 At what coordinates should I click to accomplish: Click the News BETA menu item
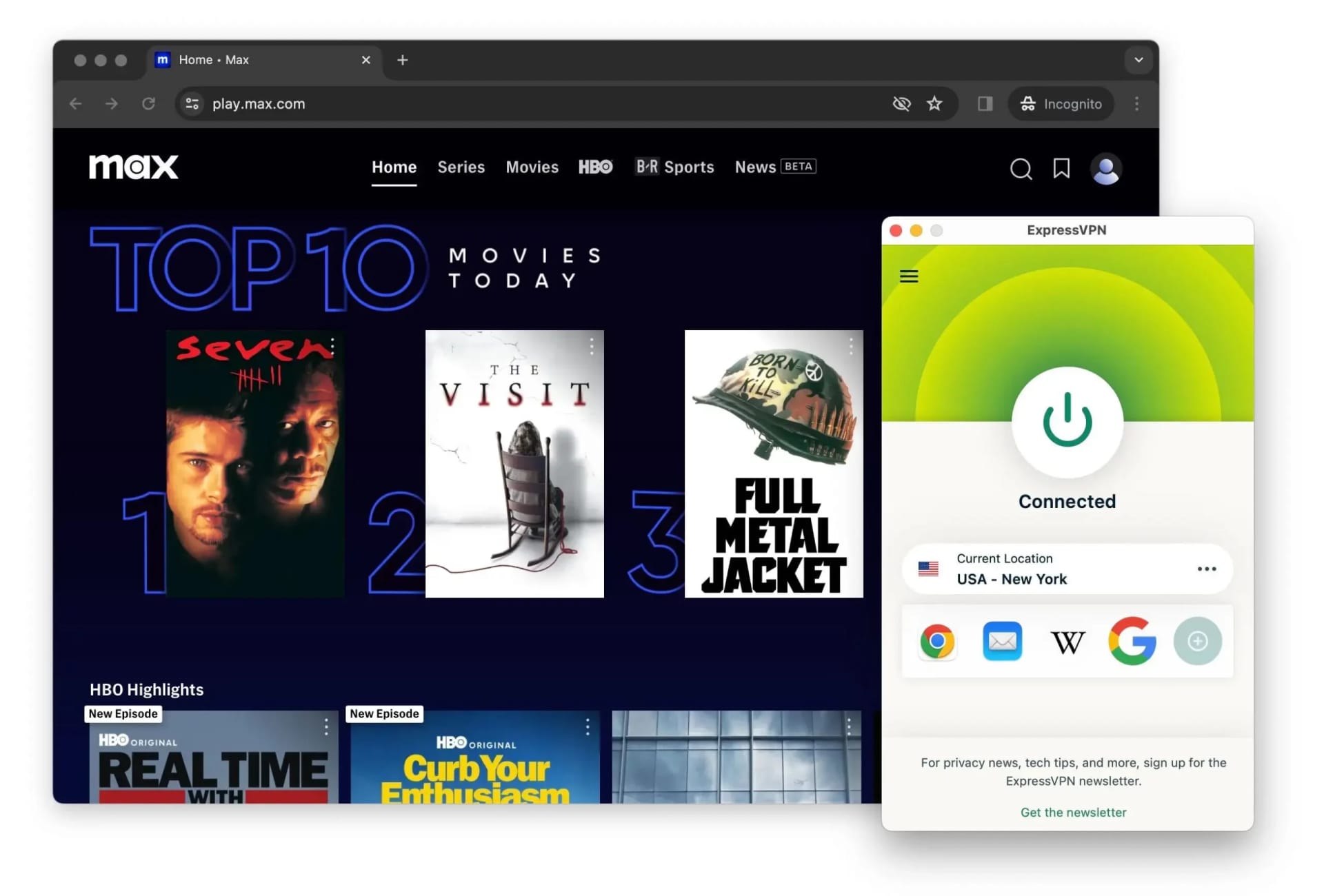[775, 167]
